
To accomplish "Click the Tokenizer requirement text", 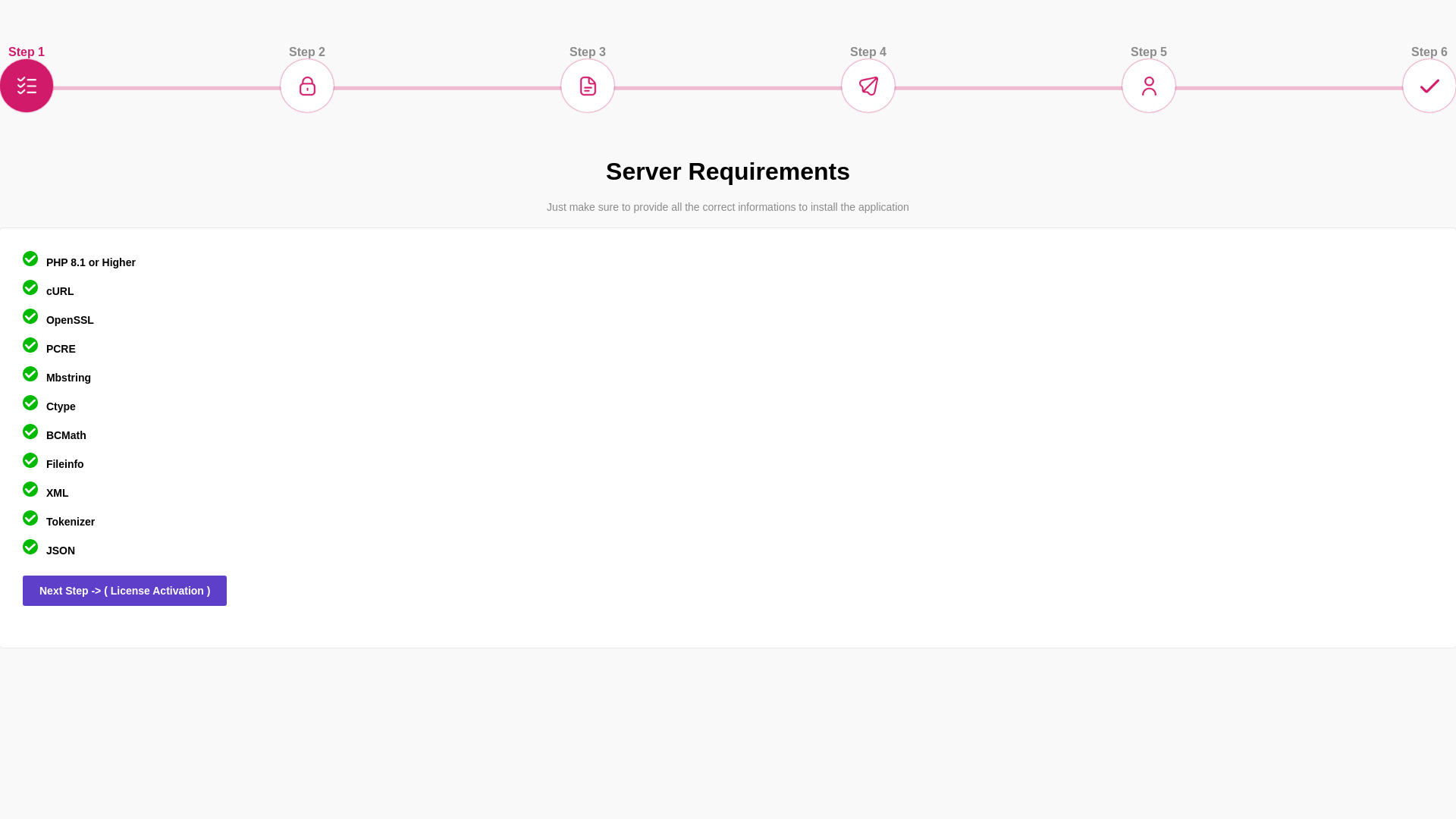I will [71, 522].
